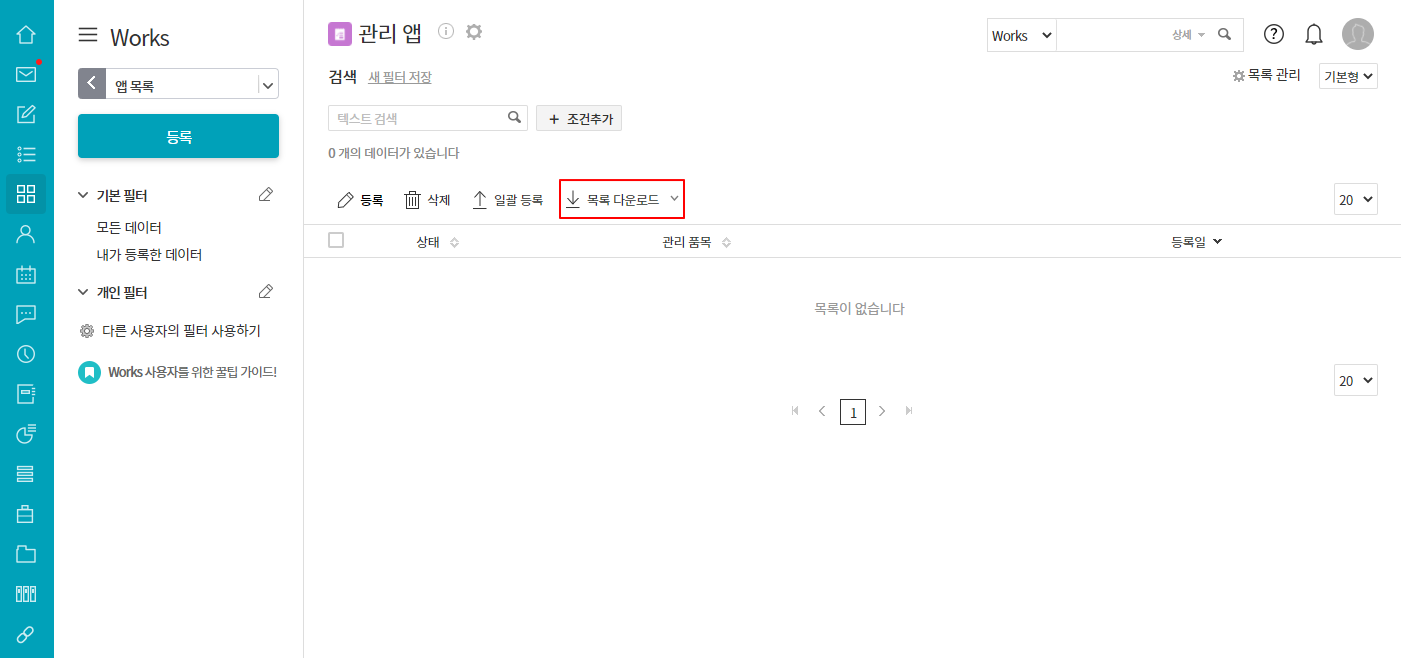Select 모든 데이터 filter
The image size is (1401, 658).
pyautogui.click(x=129, y=228)
